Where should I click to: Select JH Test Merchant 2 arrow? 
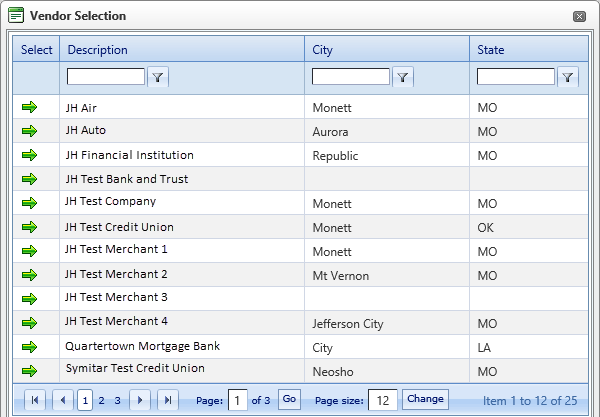click(x=29, y=275)
